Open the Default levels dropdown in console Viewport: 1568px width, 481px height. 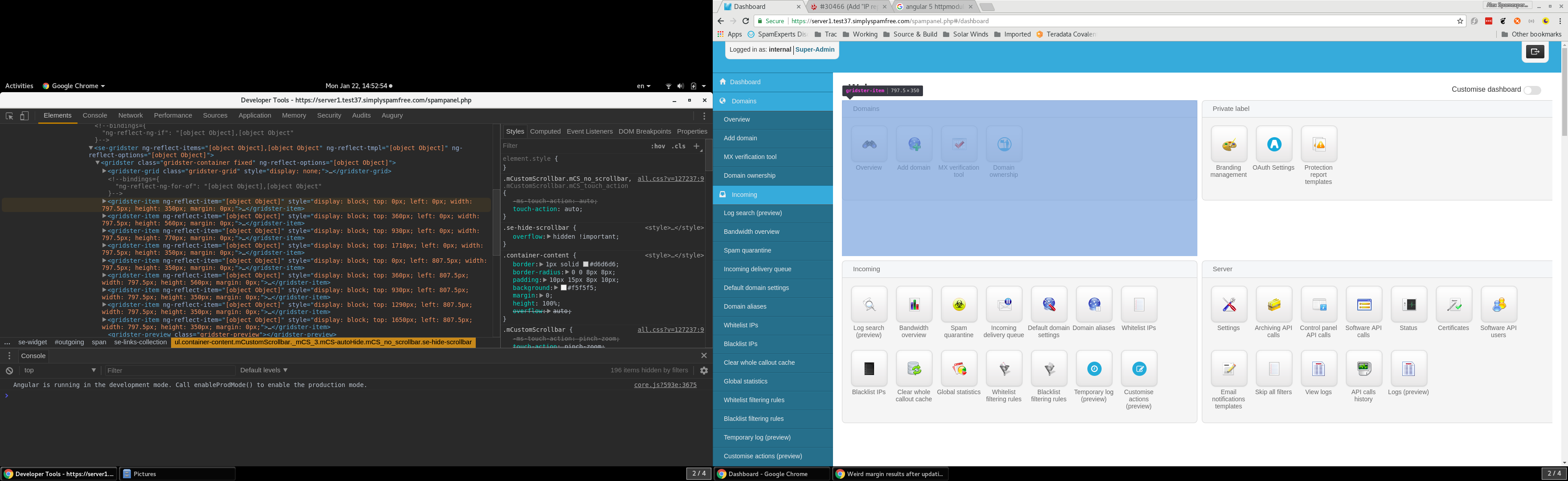click(264, 370)
